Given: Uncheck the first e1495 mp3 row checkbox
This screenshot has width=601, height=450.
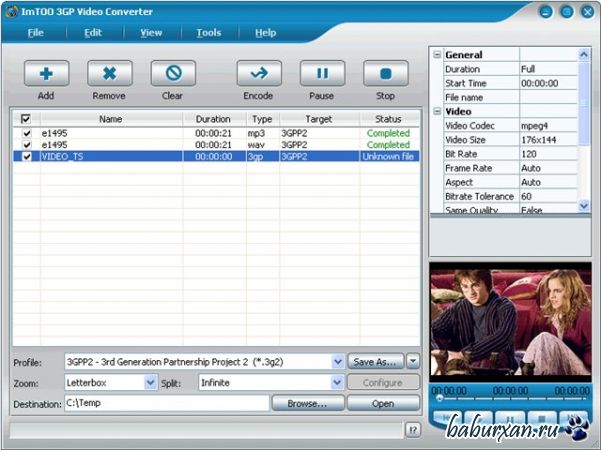Looking at the screenshot, I should point(27,133).
